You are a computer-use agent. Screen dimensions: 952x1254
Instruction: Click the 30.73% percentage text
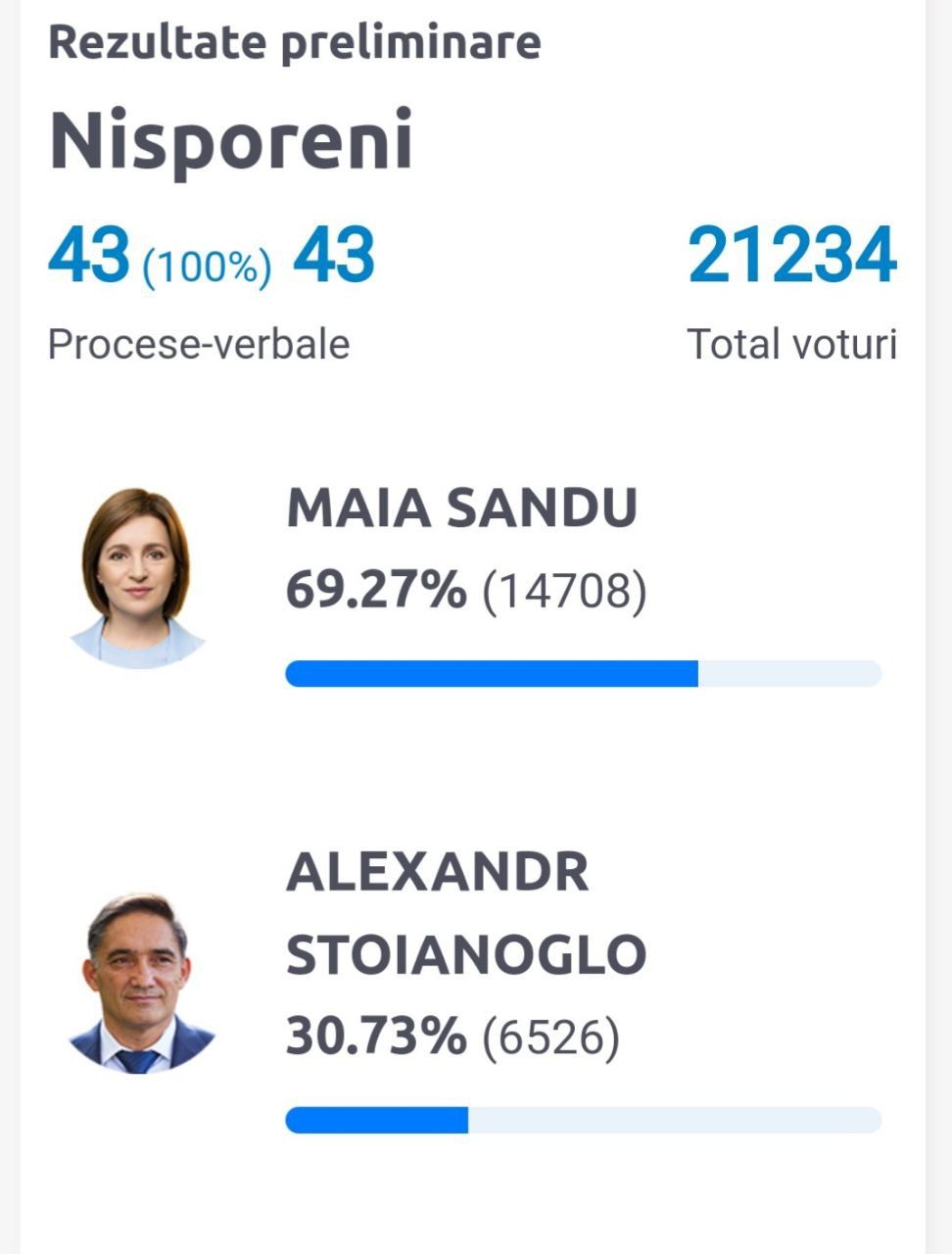pyautogui.click(x=376, y=1037)
